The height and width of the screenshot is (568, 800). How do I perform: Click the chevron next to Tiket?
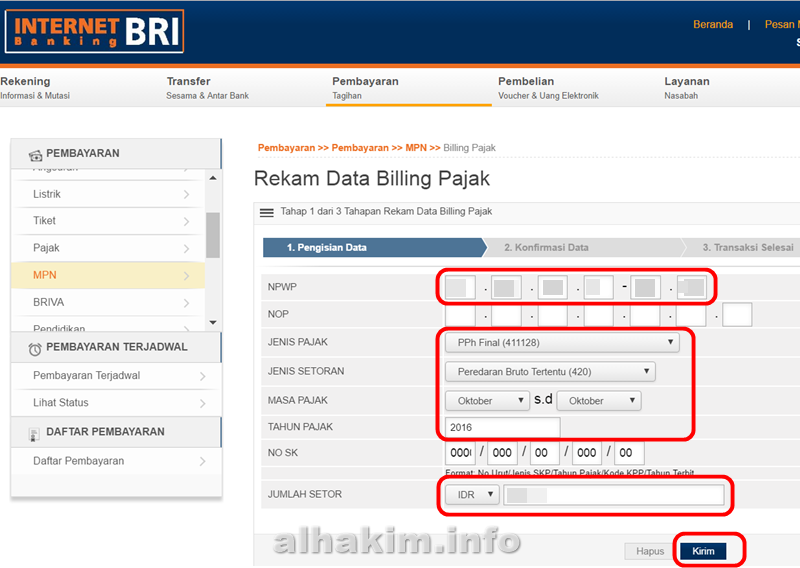click(x=186, y=221)
